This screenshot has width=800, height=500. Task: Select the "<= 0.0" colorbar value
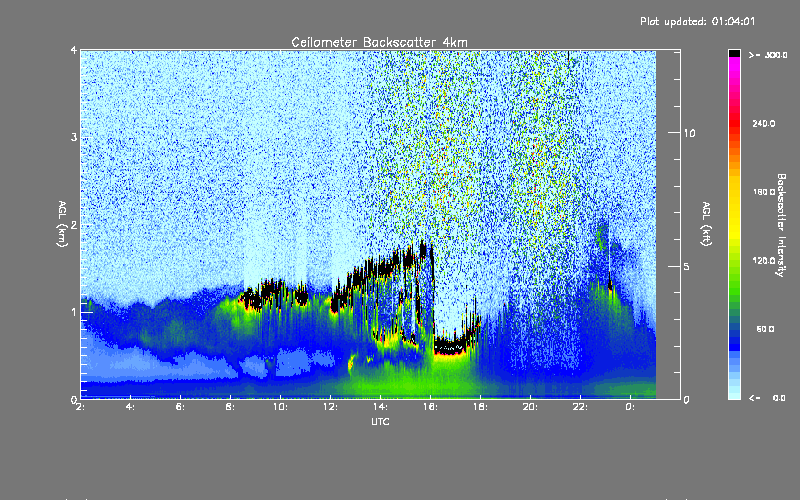[767, 398]
